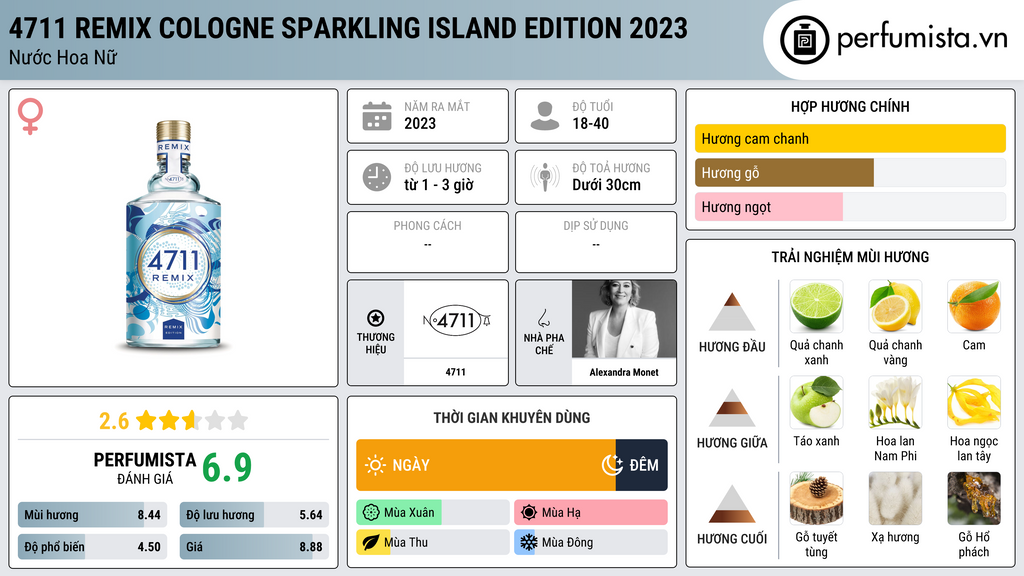Click the pink female gender symbol

click(30, 116)
